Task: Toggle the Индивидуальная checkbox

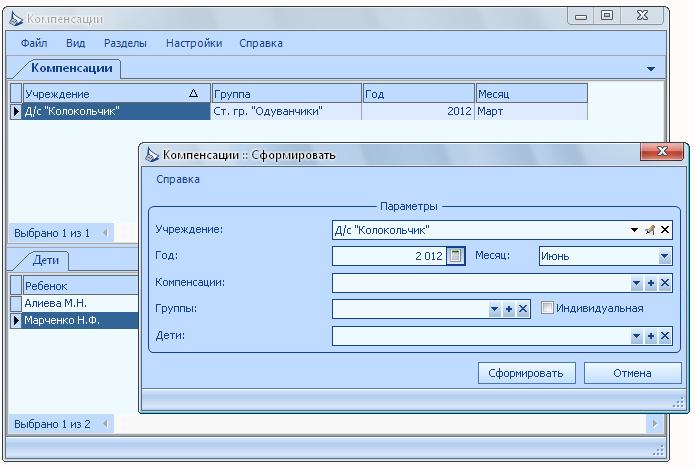Action: [x=547, y=308]
